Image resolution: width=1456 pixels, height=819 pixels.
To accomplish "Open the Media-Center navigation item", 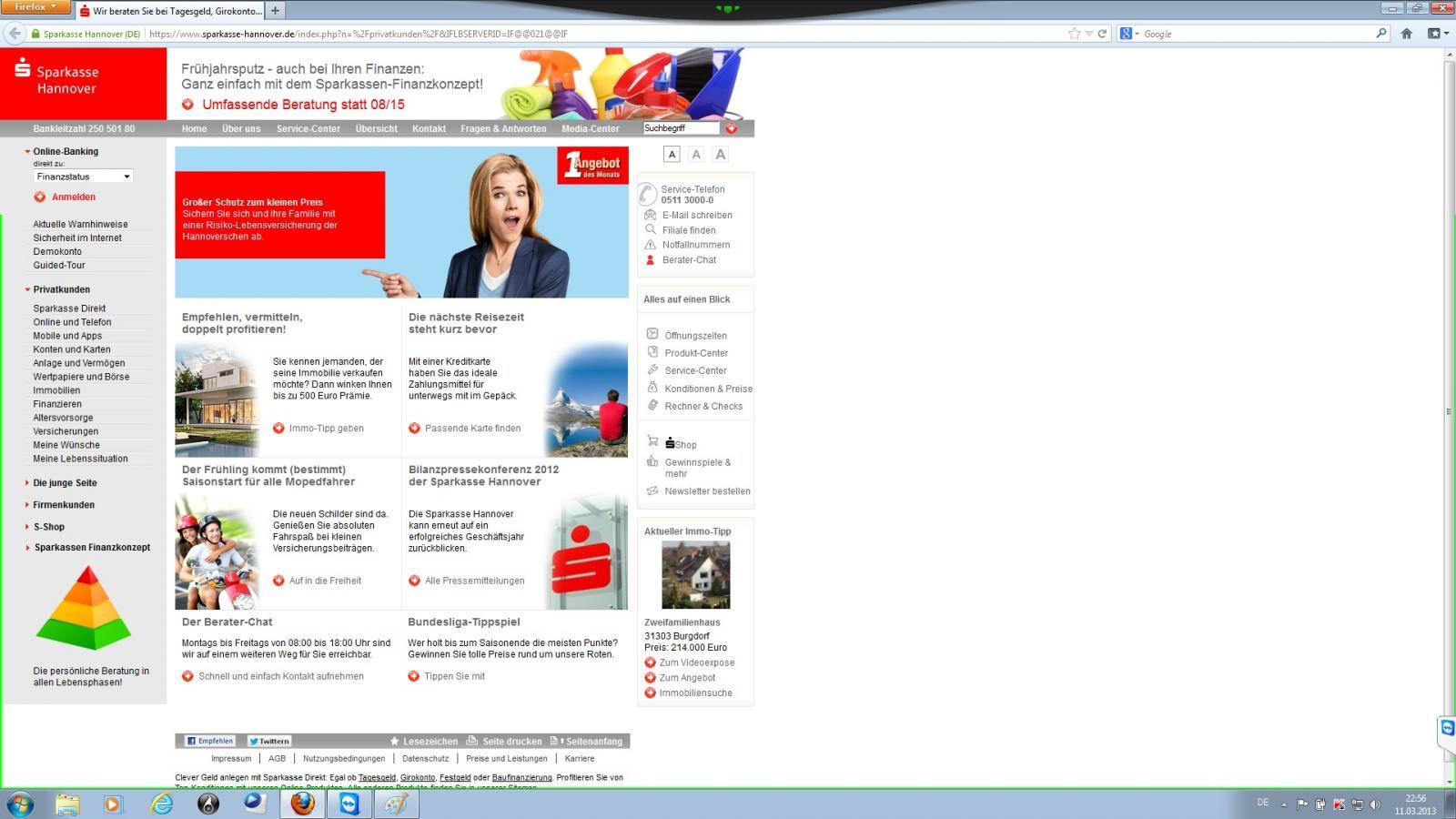I will [591, 129].
